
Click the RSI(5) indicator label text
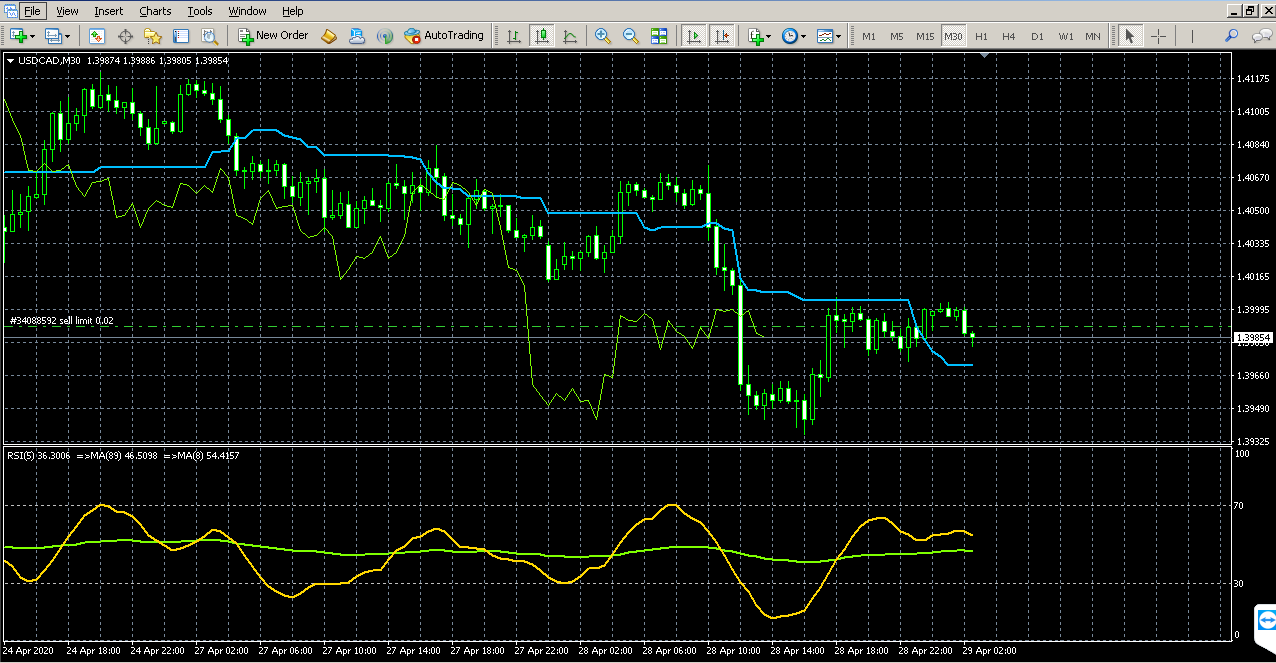click(x=38, y=455)
